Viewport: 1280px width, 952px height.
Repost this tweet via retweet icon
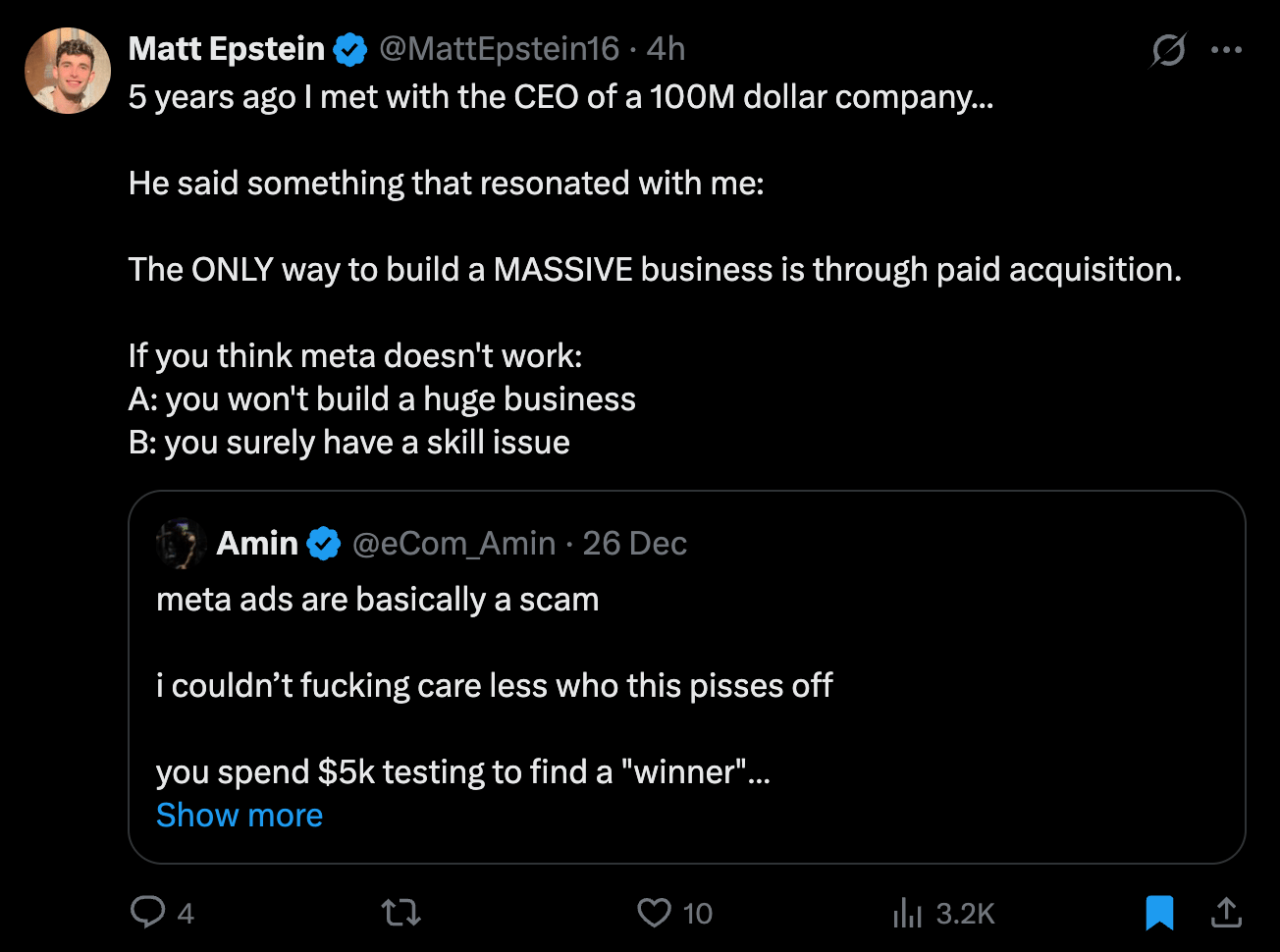coord(400,913)
